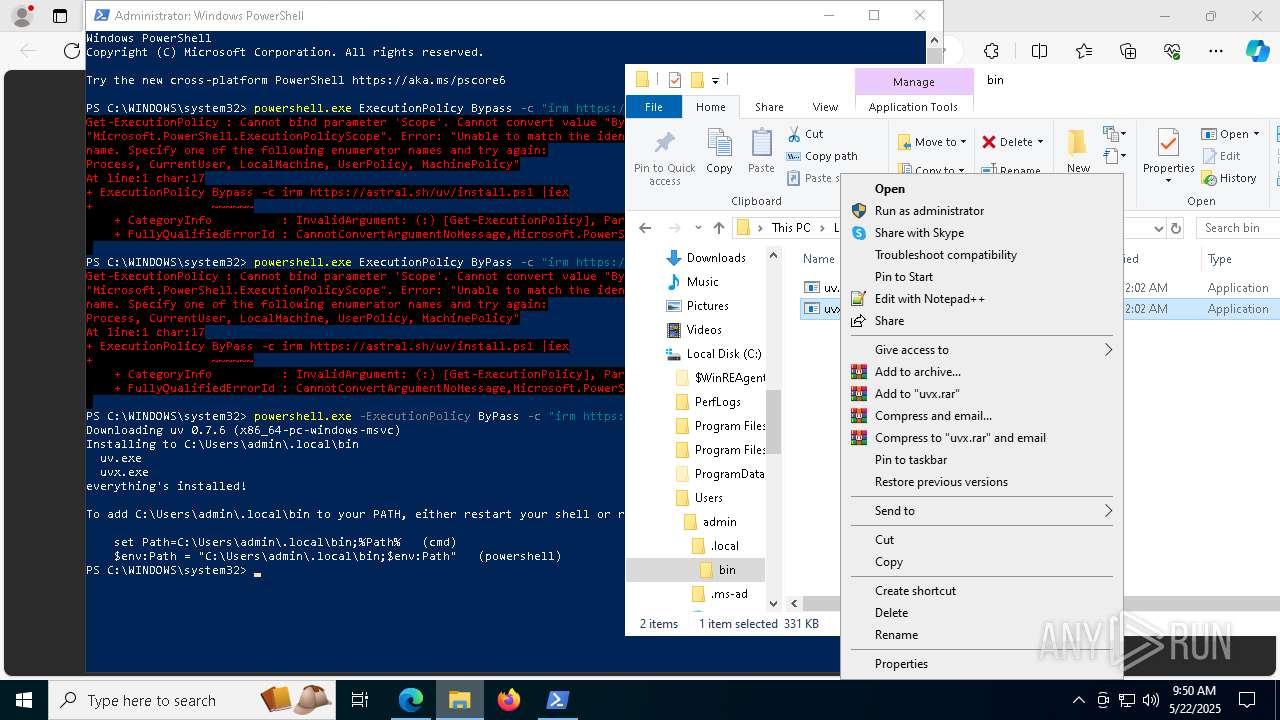
Task: Click Copy path in the ribbon
Action: 822,156
